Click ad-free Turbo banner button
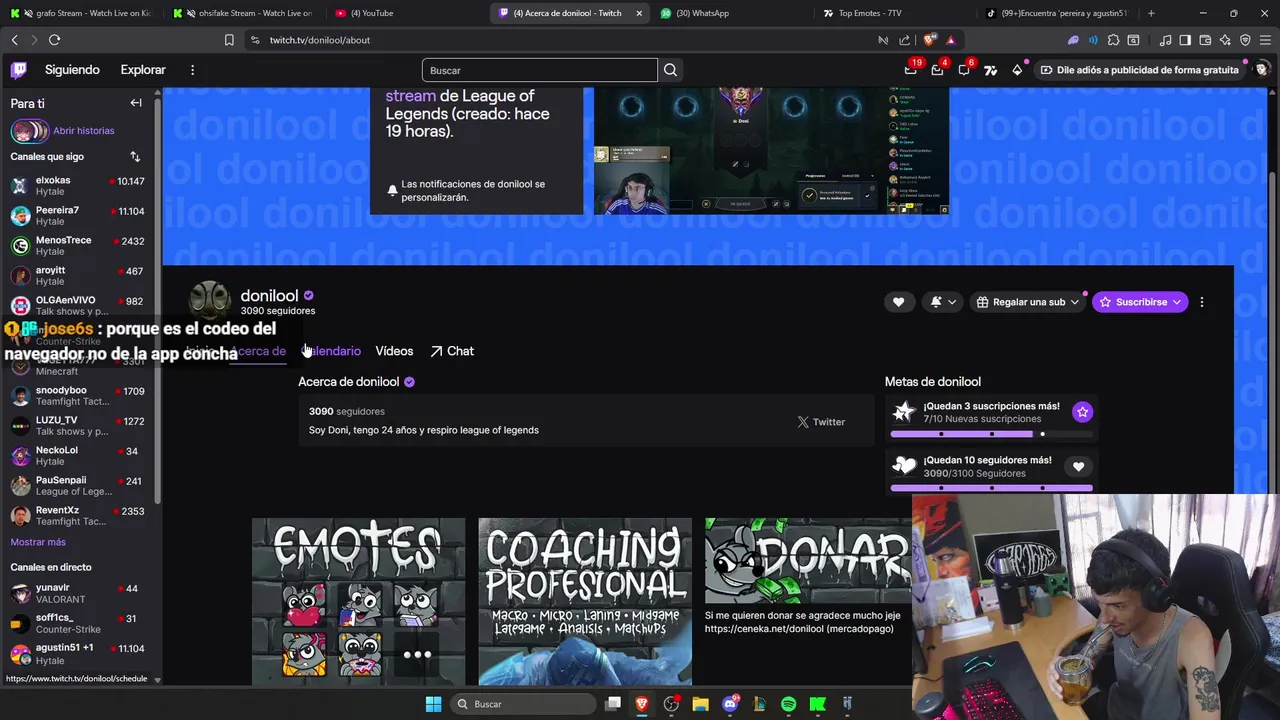 [x=1139, y=70]
